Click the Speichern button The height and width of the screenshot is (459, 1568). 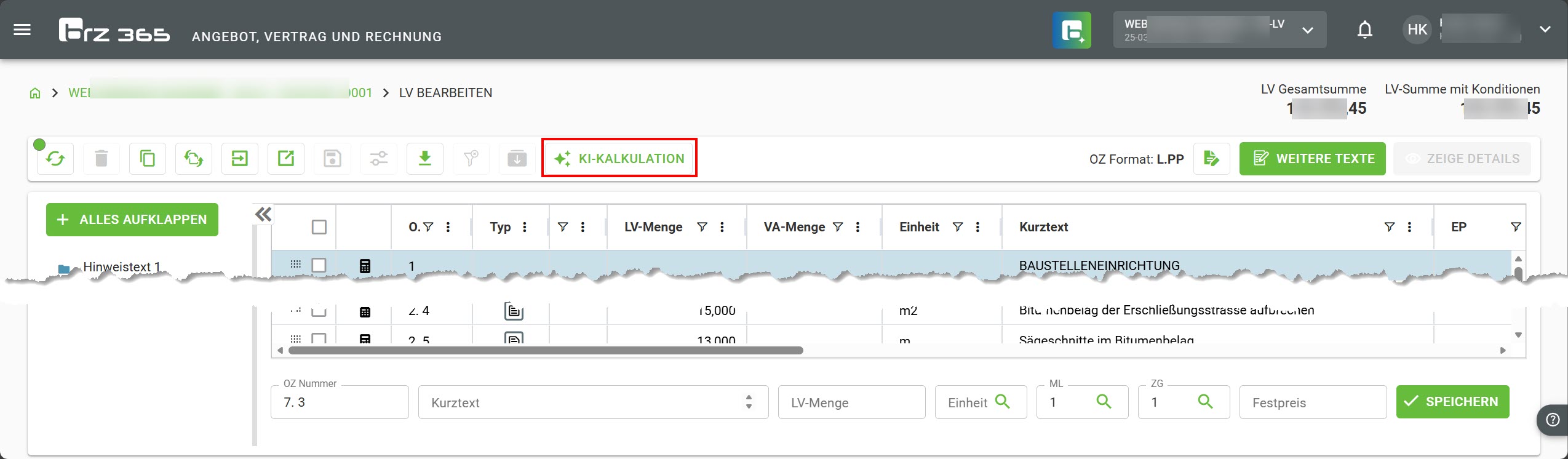tap(1452, 402)
